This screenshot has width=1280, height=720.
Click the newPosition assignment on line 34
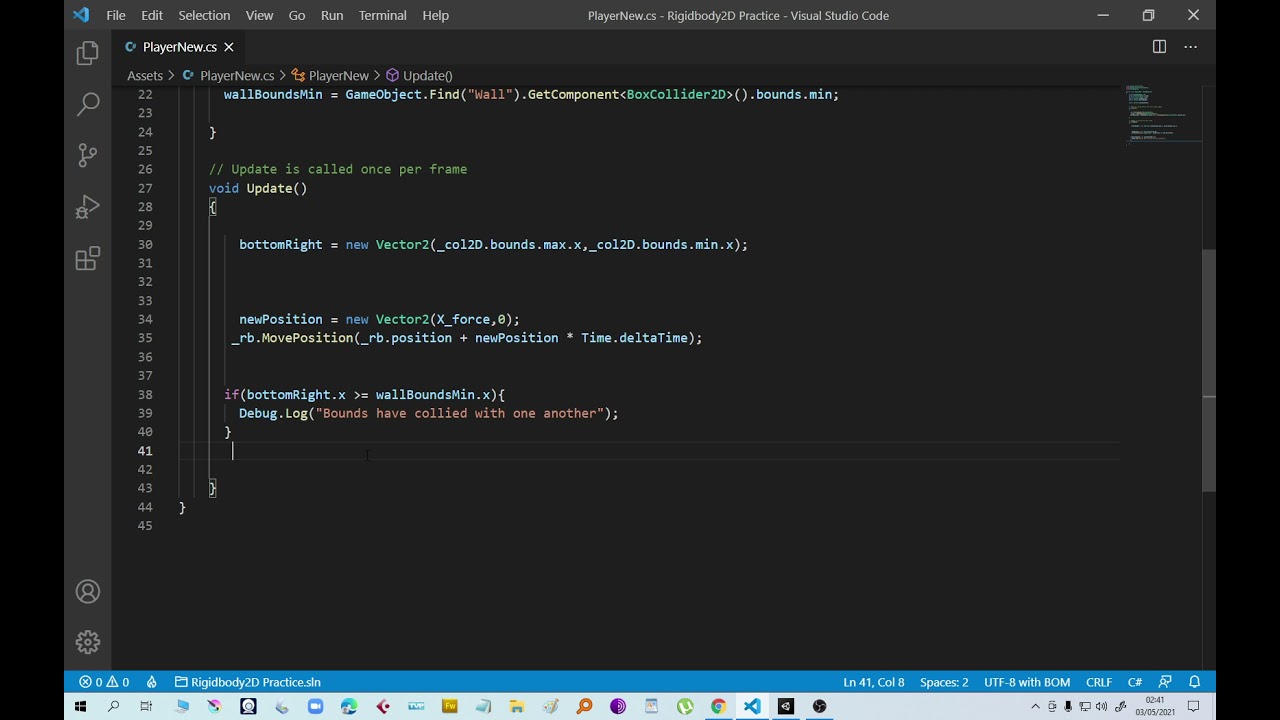tap(379, 319)
